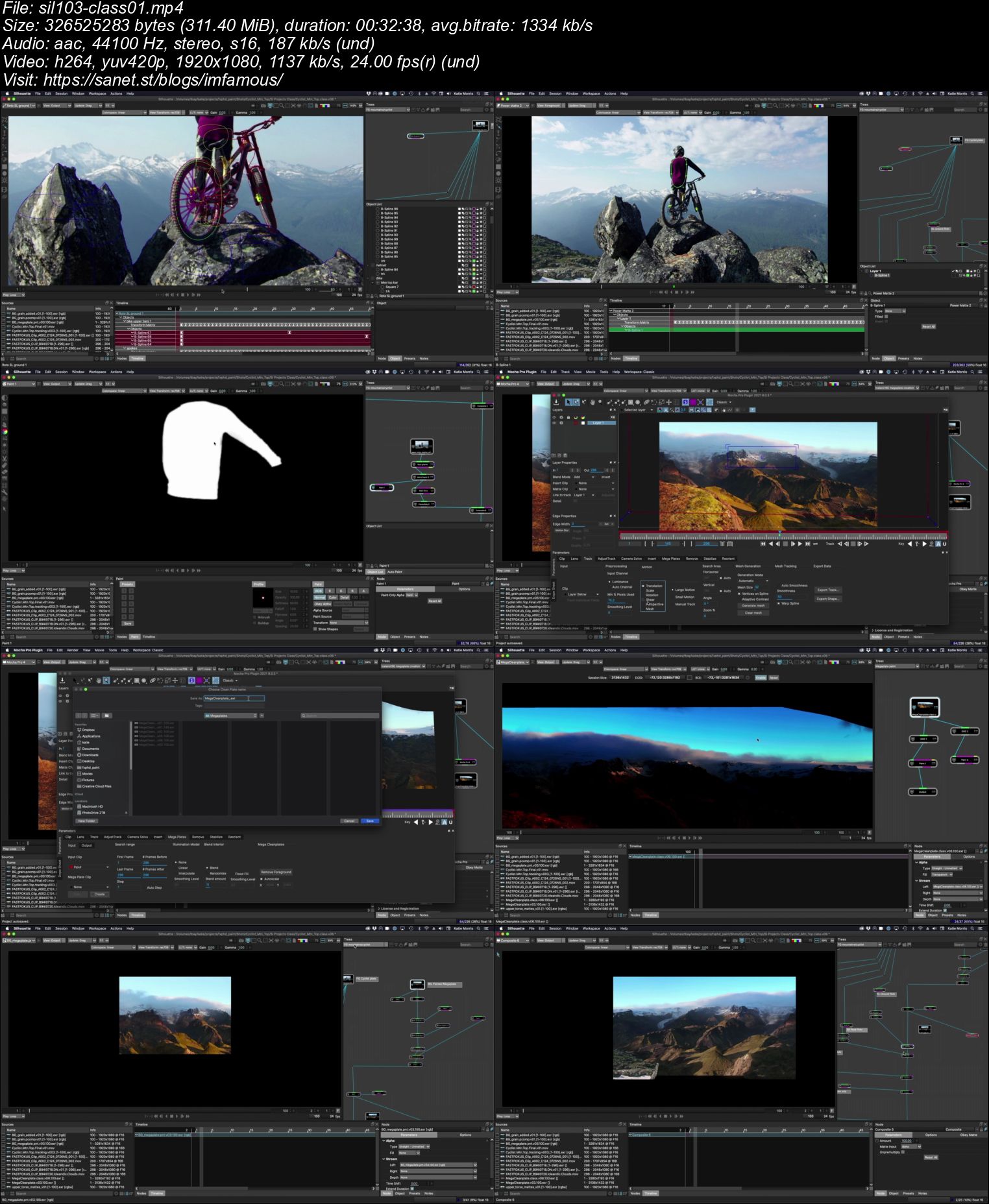Click New Folder button in clean plate dialog
Viewport: 989px width, 1204px height.
point(86,821)
